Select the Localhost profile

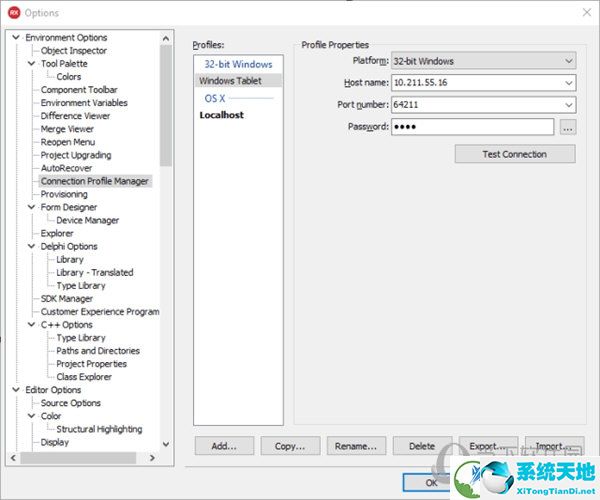222,115
